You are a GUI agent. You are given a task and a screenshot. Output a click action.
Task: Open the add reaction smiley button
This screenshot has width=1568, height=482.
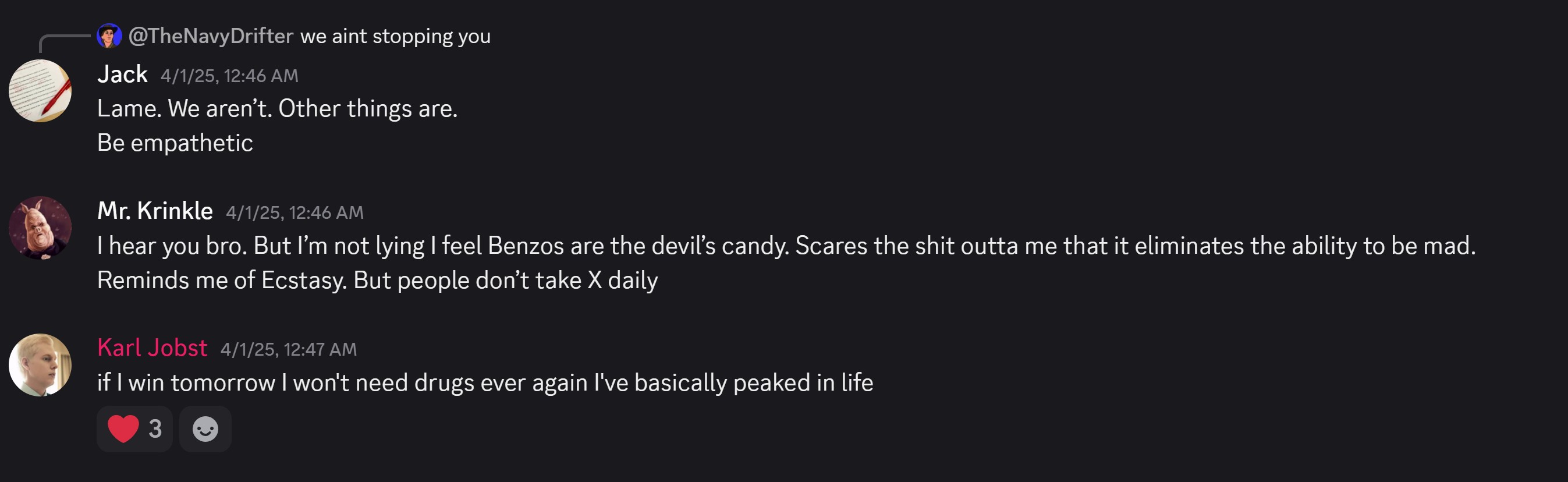tap(205, 429)
